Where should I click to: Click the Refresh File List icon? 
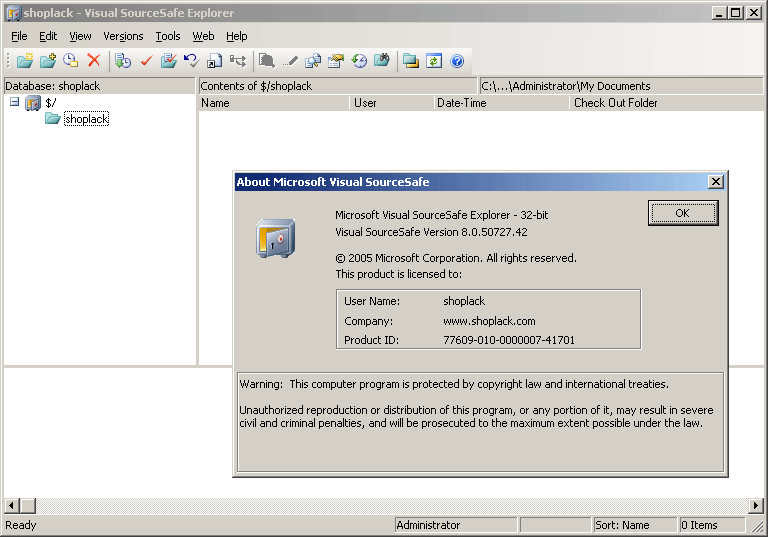point(434,61)
